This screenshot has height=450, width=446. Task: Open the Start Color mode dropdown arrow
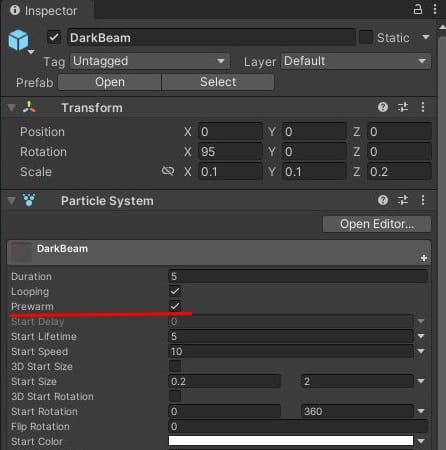click(421, 441)
